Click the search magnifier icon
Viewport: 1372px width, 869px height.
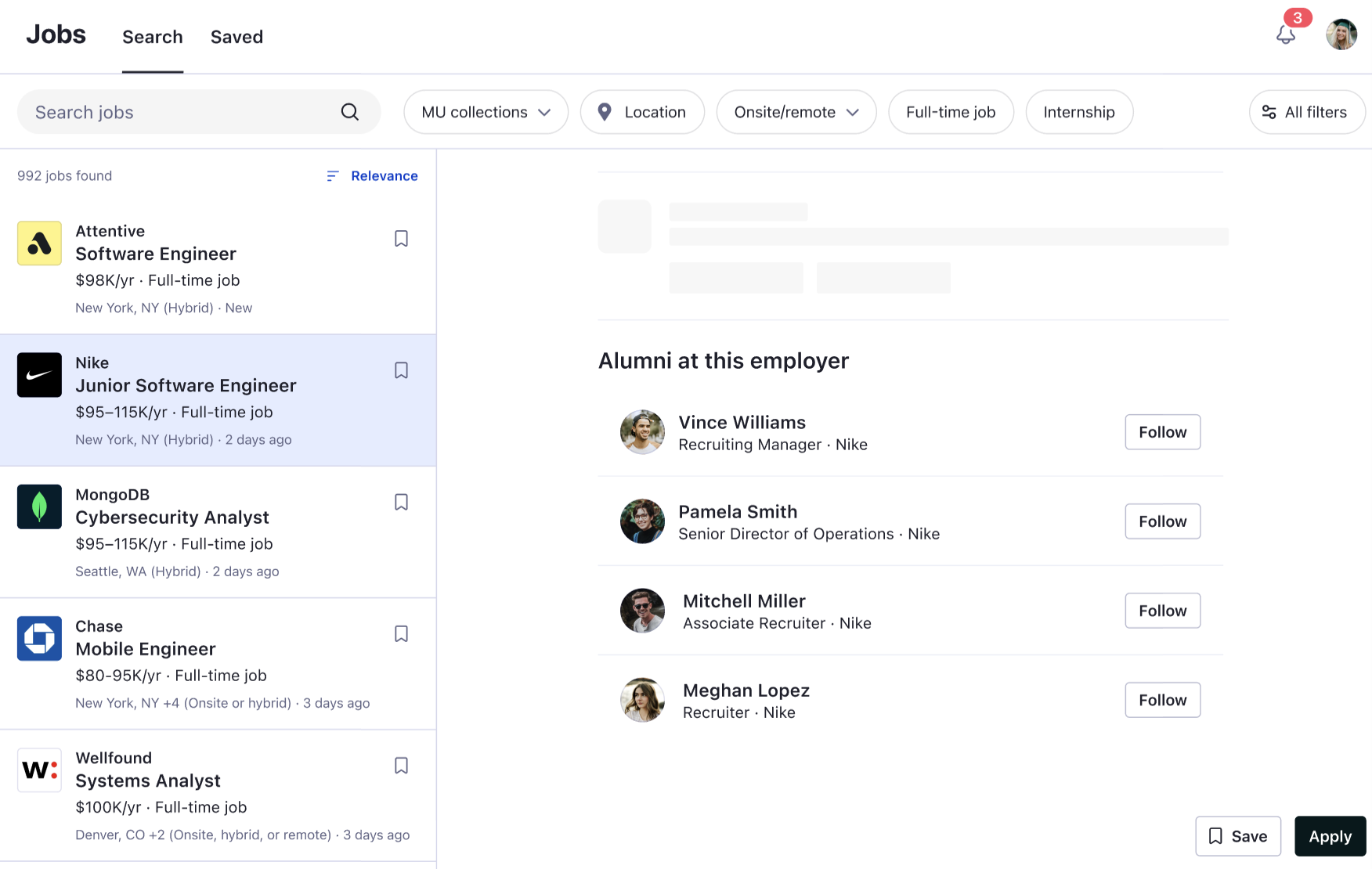(x=350, y=112)
